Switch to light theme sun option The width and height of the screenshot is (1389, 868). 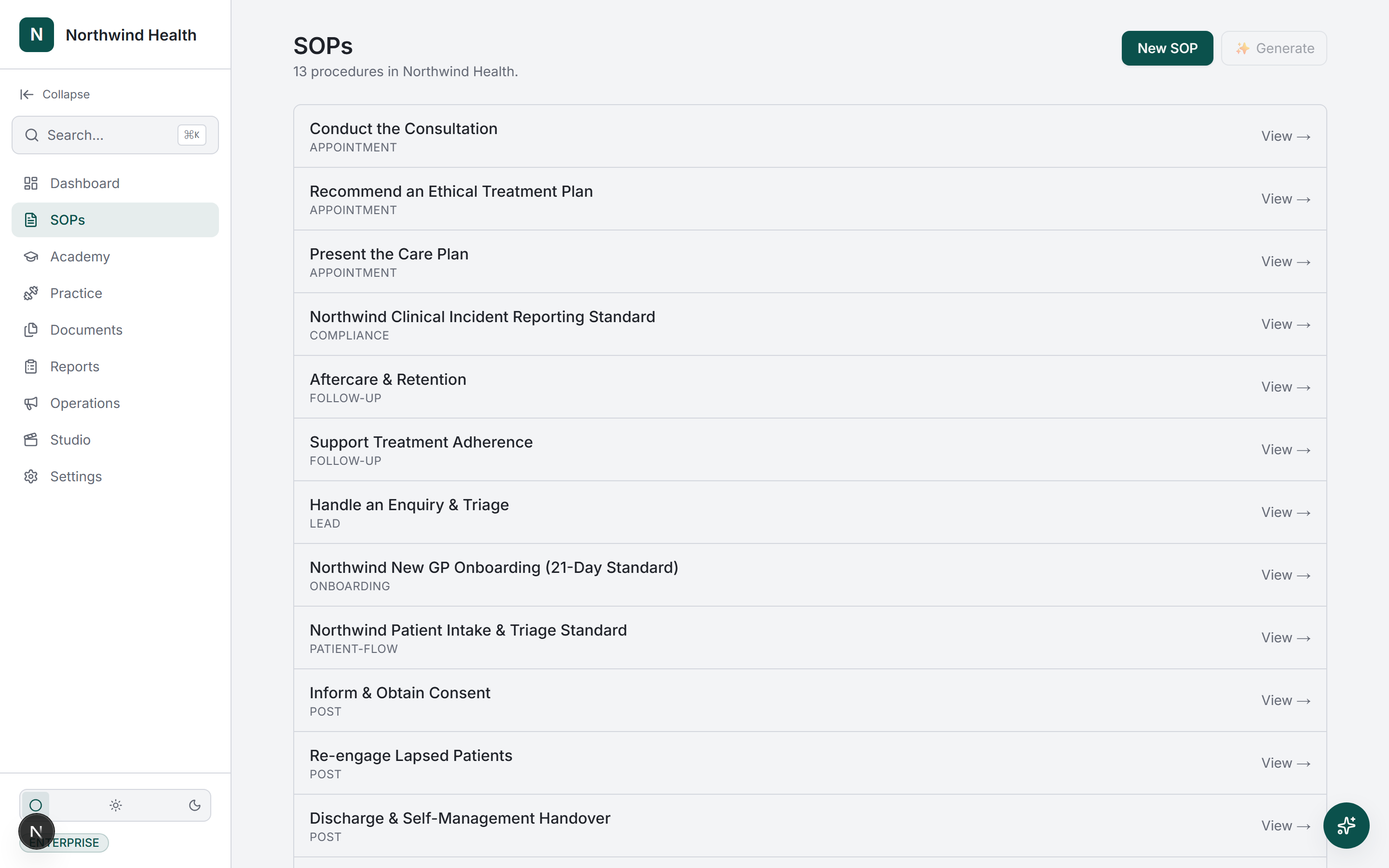pyautogui.click(x=115, y=805)
